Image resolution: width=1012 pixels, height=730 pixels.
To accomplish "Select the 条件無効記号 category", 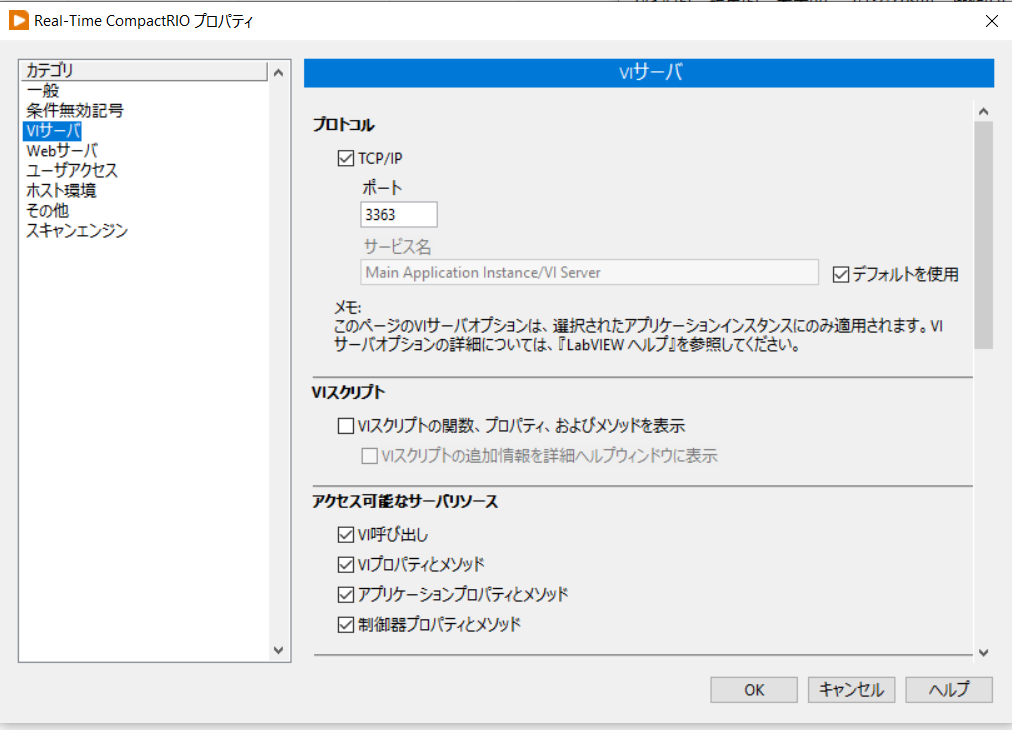I will 75,110.
